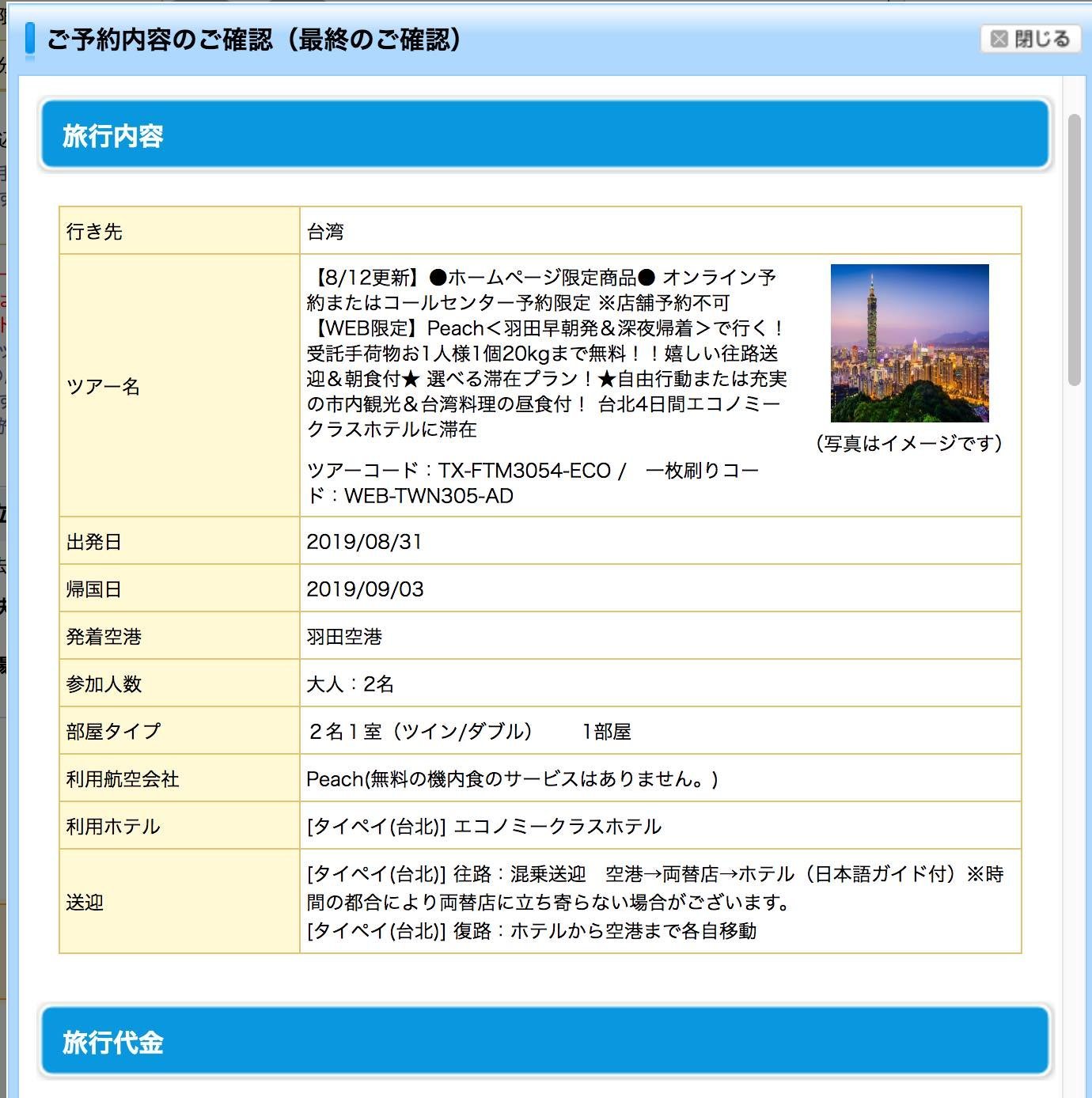Click the 発着空港 row label
1092x1098 pixels.
(x=104, y=636)
